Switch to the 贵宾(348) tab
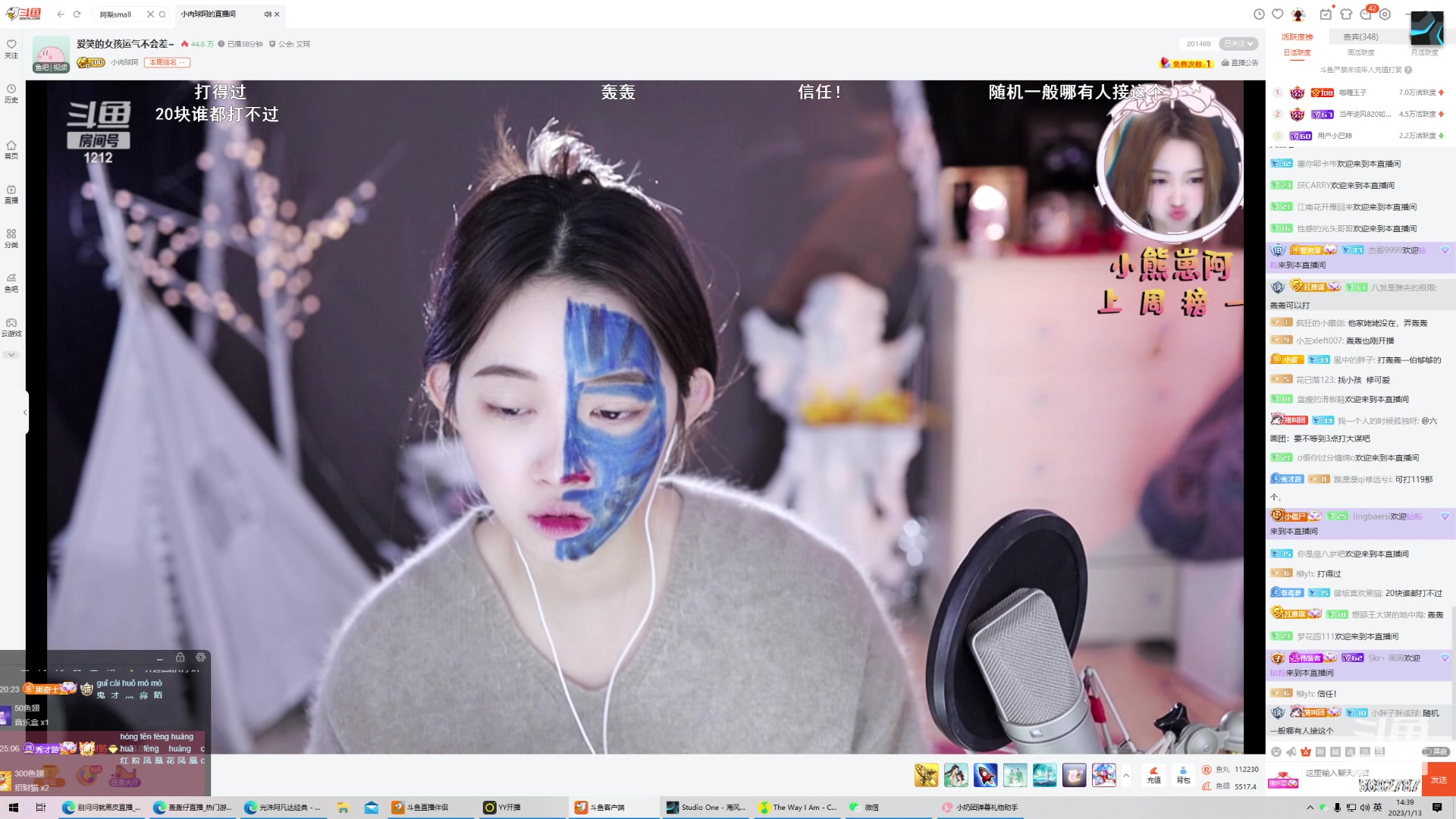The width and height of the screenshot is (1456, 819). (1360, 36)
